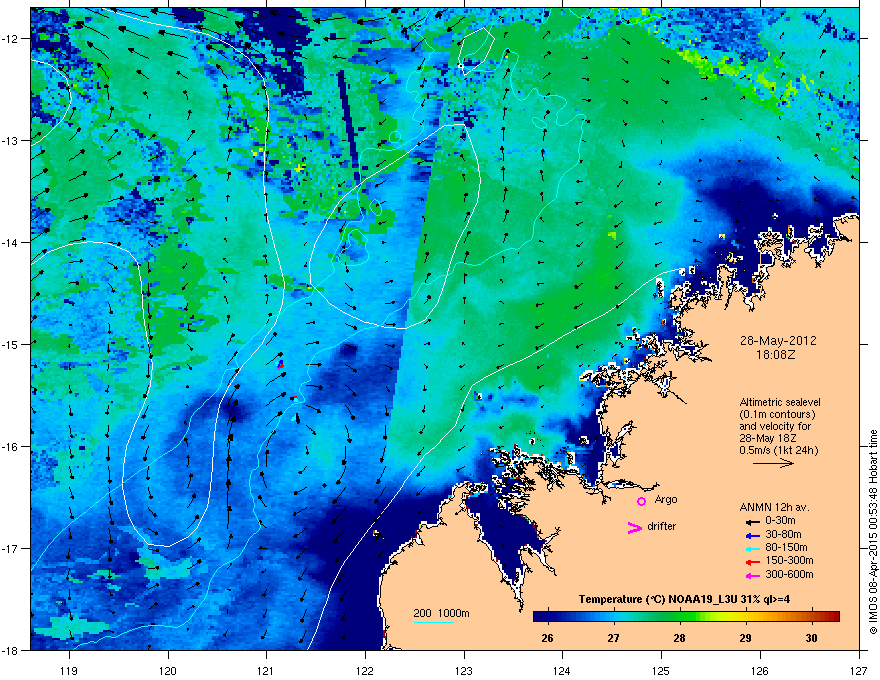The image size is (880, 680).
Task: Click the vertical IMOS copyright timestamp text
Action: 873,532
